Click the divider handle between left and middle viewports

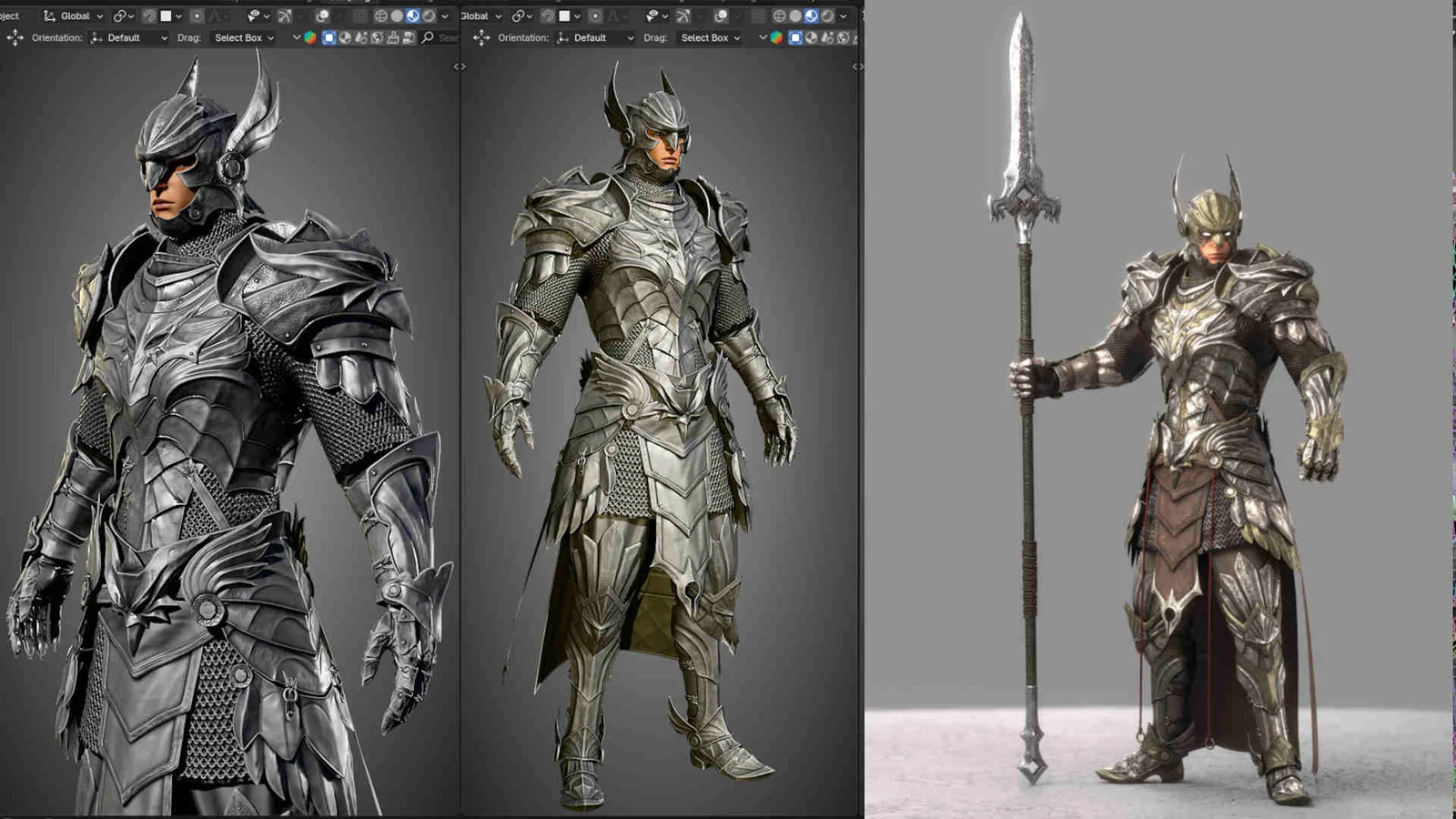coord(460,66)
